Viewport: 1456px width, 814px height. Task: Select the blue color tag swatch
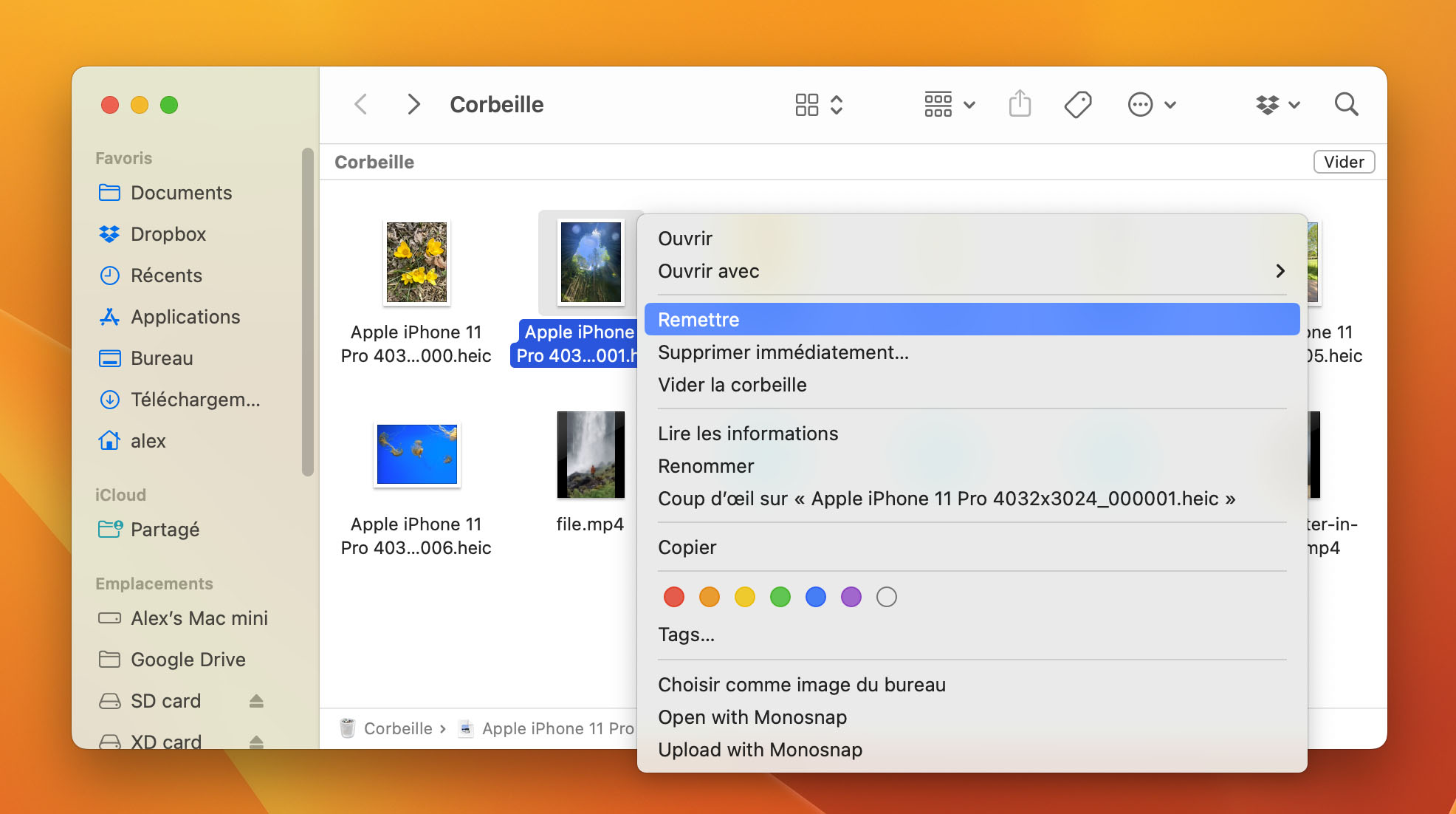815,597
